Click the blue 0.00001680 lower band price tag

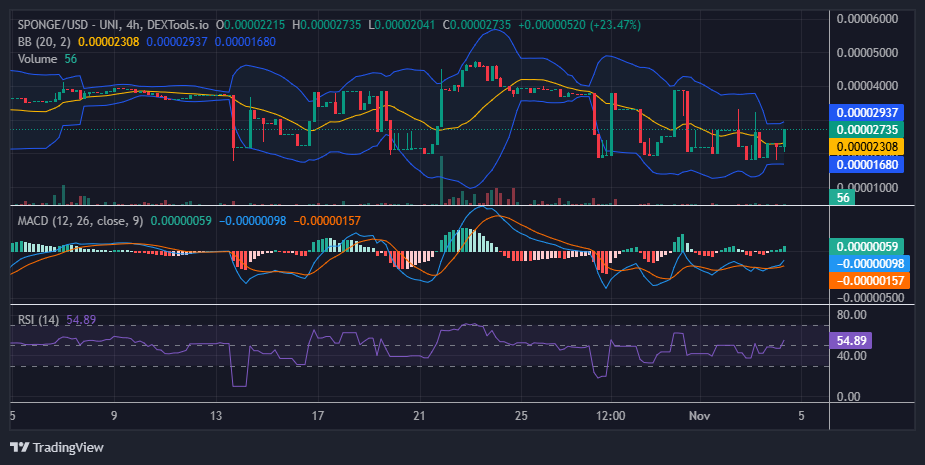867,164
